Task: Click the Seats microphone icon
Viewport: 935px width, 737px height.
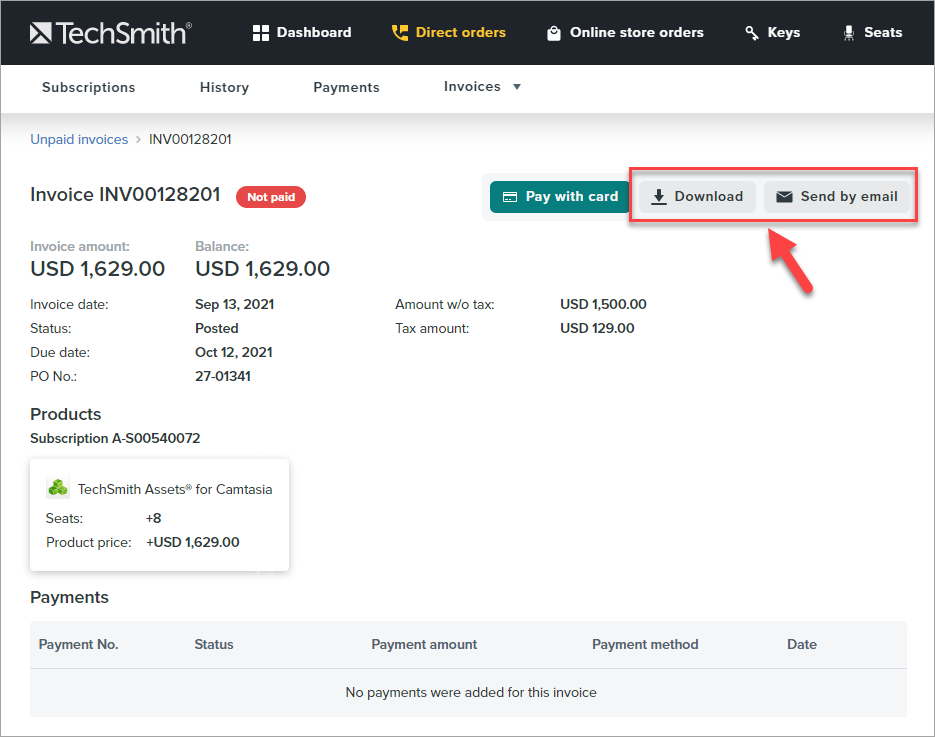Action: [850, 33]
